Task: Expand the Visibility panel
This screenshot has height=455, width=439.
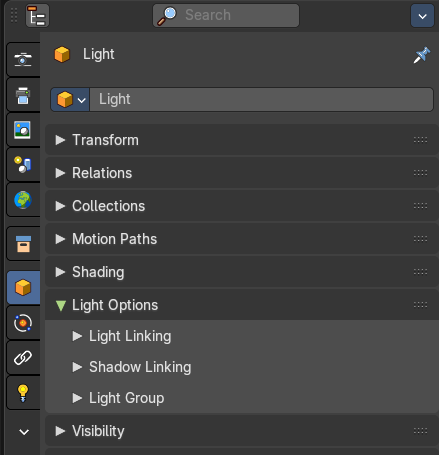Action: pos(242,431)
